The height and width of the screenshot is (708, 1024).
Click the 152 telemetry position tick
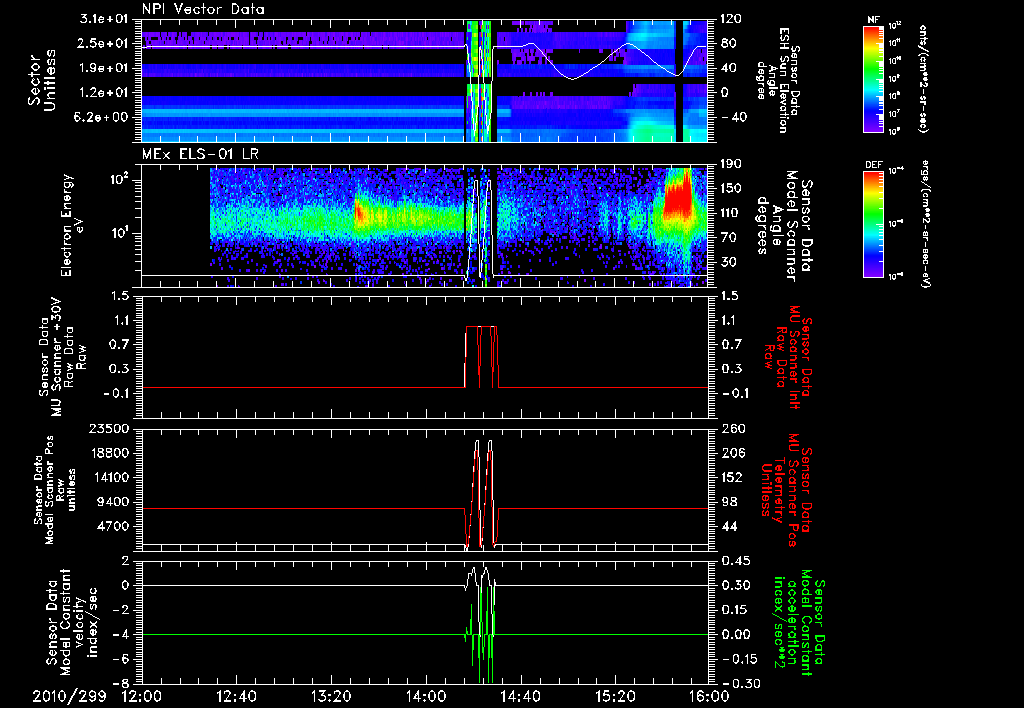click(x=731, y=477)
